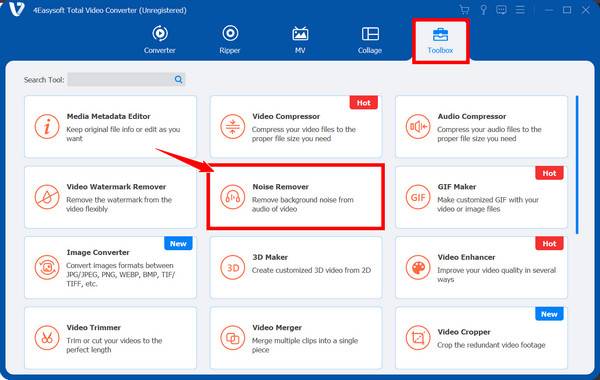Open the Image Converter icon

47,267
